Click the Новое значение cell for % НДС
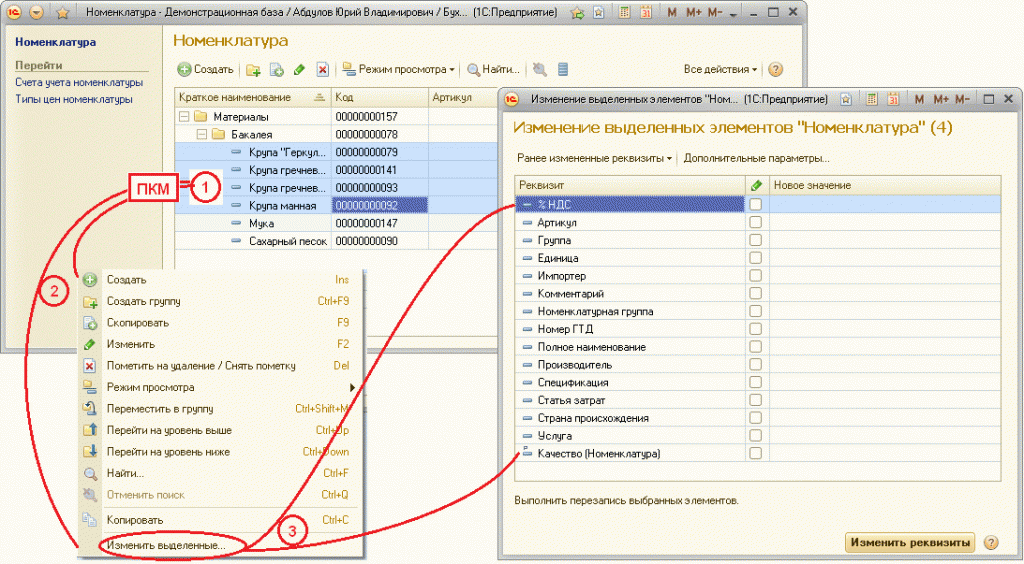Image resolution: width=1024 pixels, height=564 pixels. click(x=884, y=204)
